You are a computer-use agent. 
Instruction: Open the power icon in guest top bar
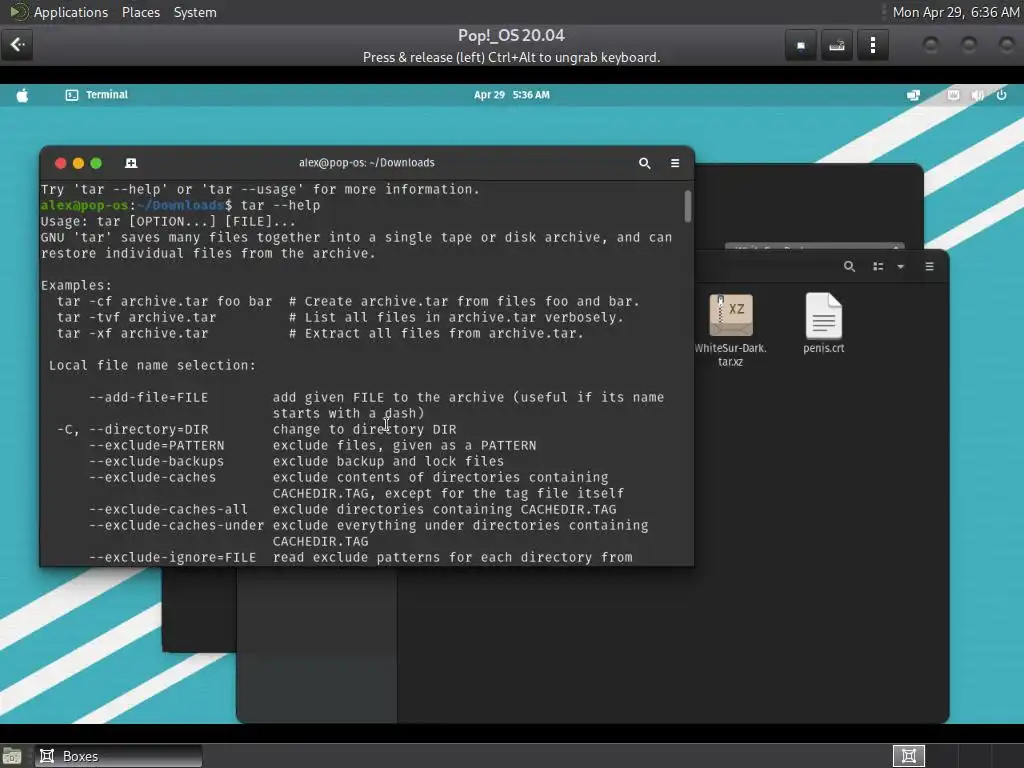[x=1001, y=95]
